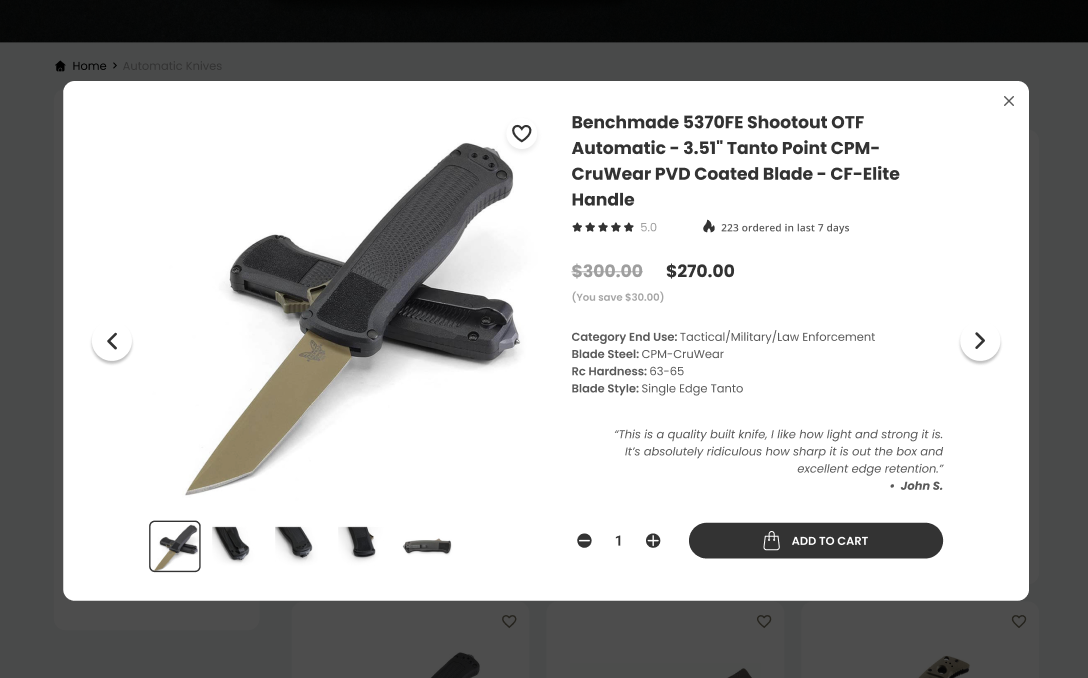This screenshot has width=1088, height=678.
Task: Increase quantity with the plus button
Action: pyautogui.click(x=653, y=541)
